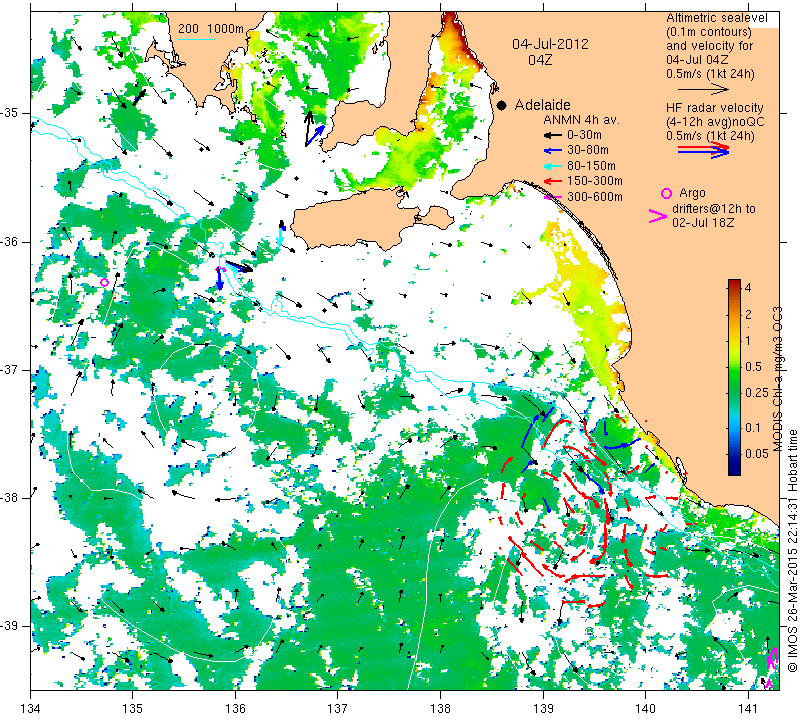The height and width of the screenshot is (720, 800).
Task: Click latitude label -36
Action: pos(10,241)
